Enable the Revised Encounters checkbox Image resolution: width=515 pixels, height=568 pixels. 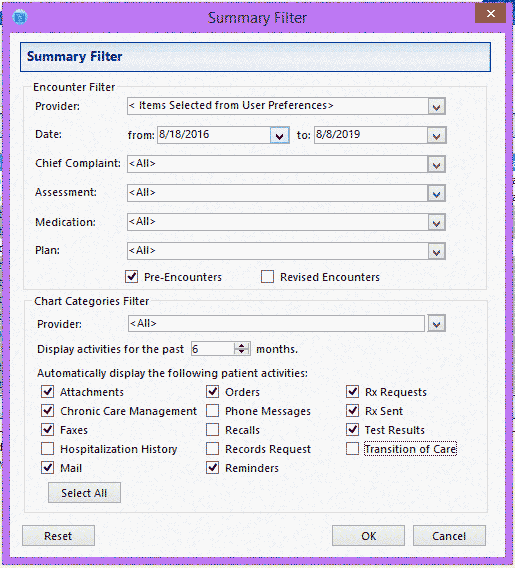[x=267, y=277]
